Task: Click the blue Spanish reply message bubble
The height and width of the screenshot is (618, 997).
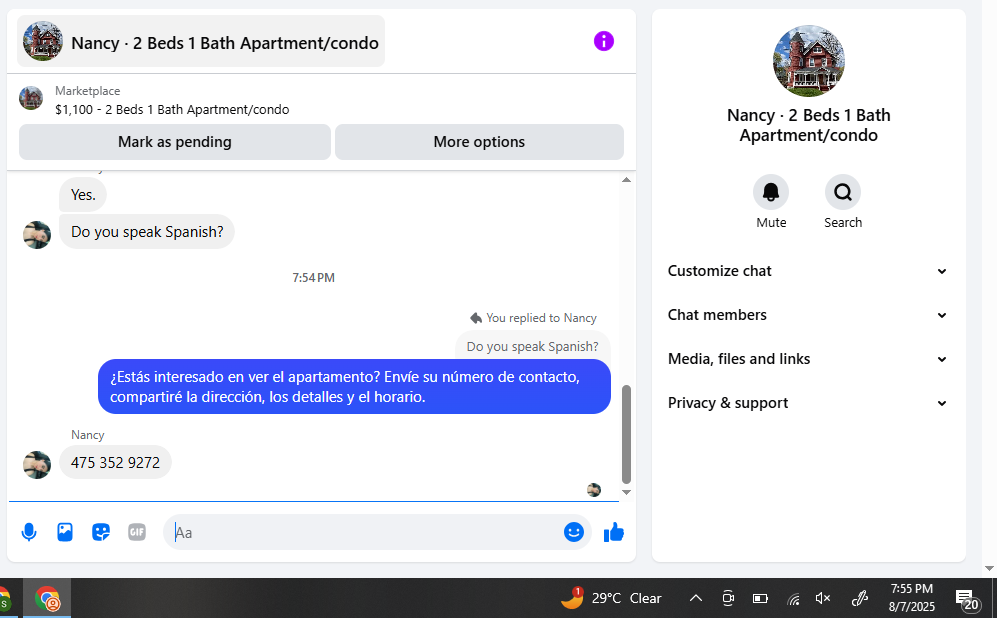Action: pyautogui.click(x=354, y=387)
